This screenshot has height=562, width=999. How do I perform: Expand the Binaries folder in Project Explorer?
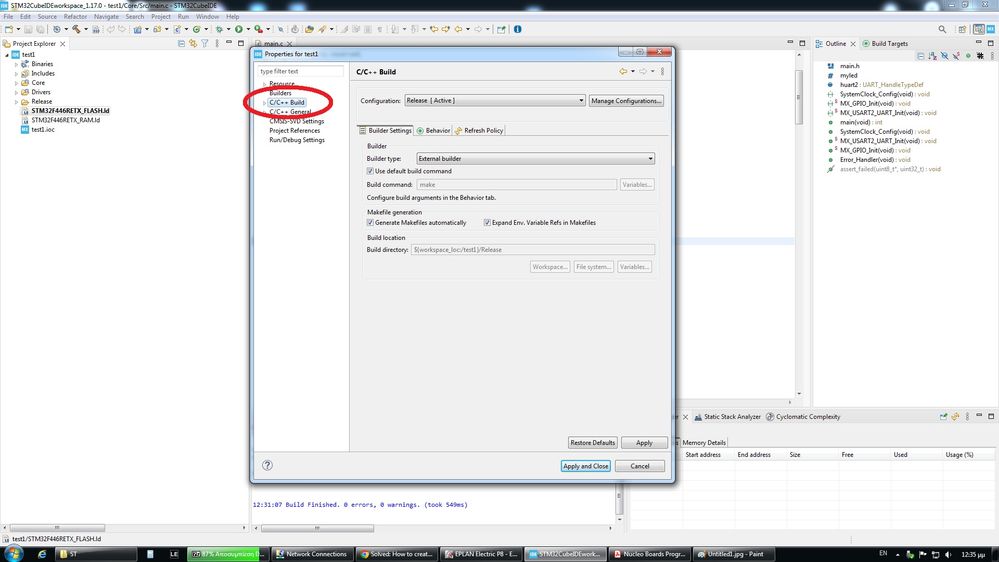coord(17,64)
